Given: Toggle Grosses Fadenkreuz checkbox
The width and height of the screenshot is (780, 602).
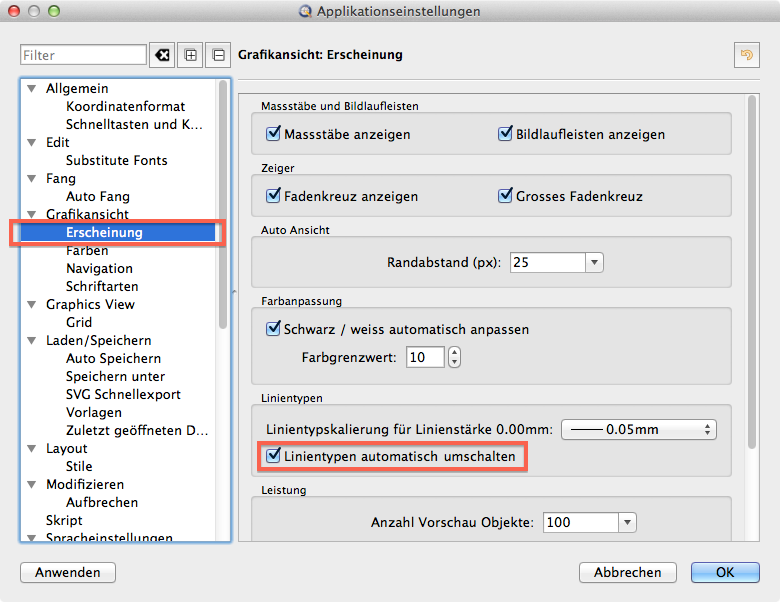Looking at the screenshot, I should pyautogui.click(x=506, y=196).
